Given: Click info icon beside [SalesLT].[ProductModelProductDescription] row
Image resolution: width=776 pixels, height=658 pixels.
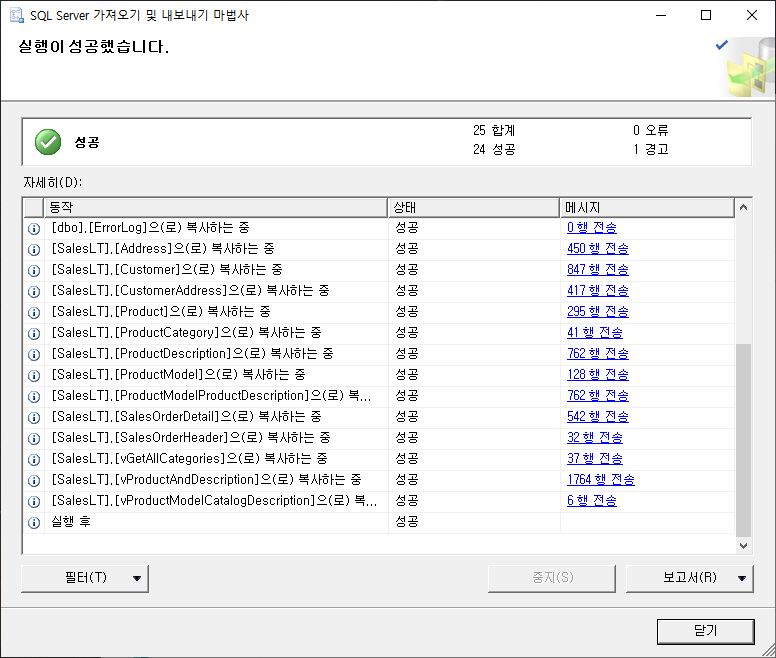Looking at the screenshot, I should [34, 397].
